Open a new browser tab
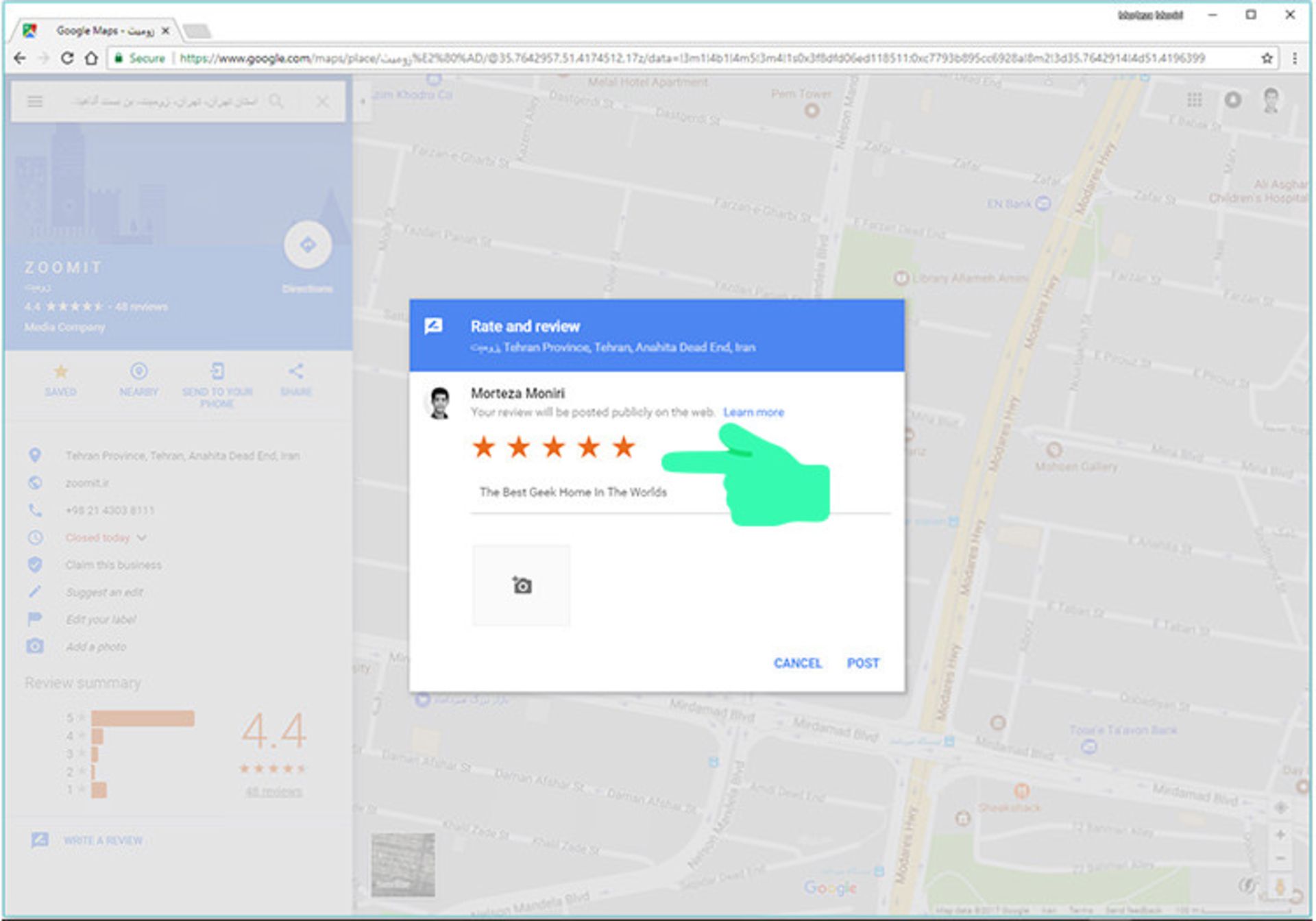This screenshot has width=1316, height=921. [197, 31]
